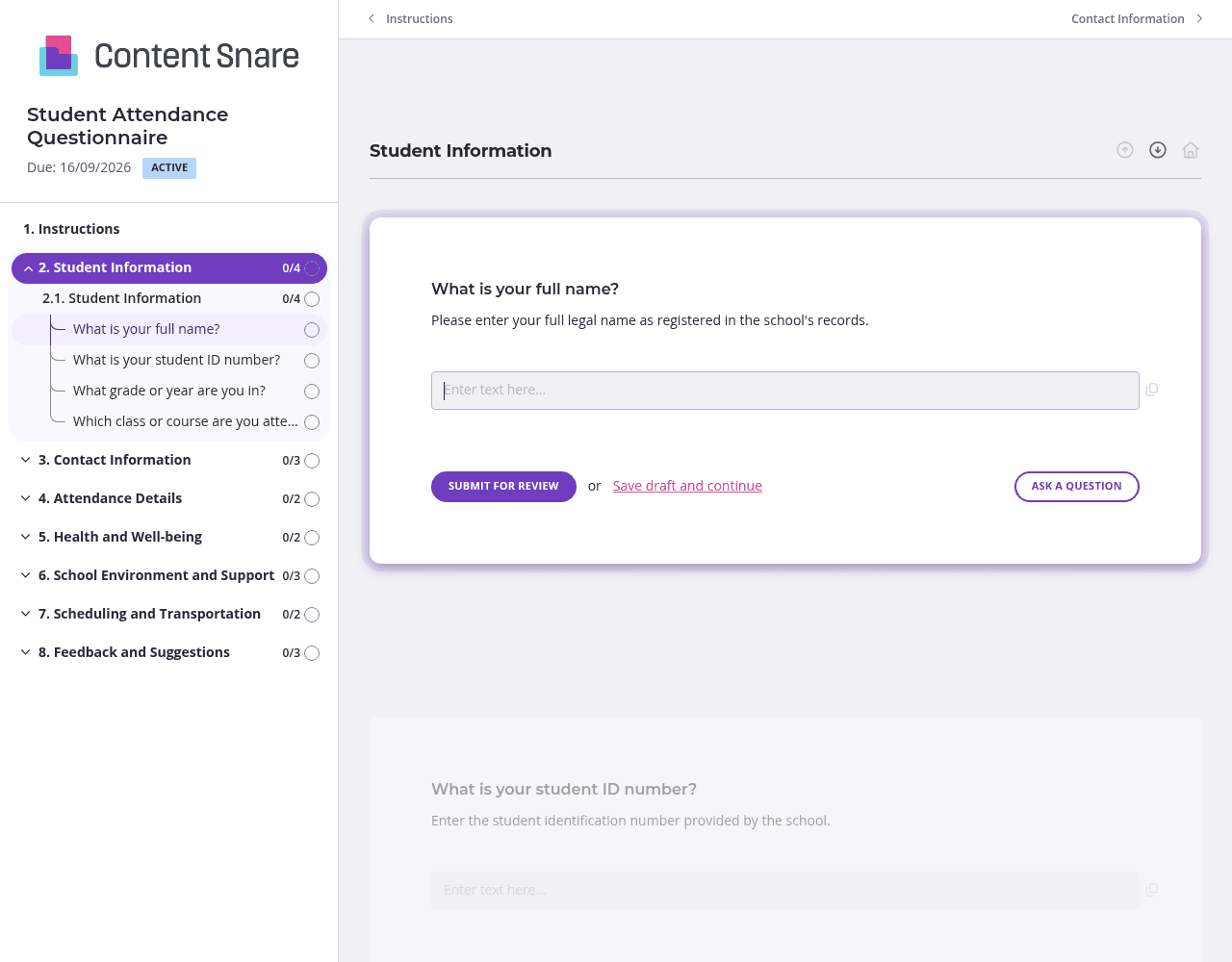Select 2.1. Student Information subsection
This screenshot has width=1232, height=962.
(121, 298)
